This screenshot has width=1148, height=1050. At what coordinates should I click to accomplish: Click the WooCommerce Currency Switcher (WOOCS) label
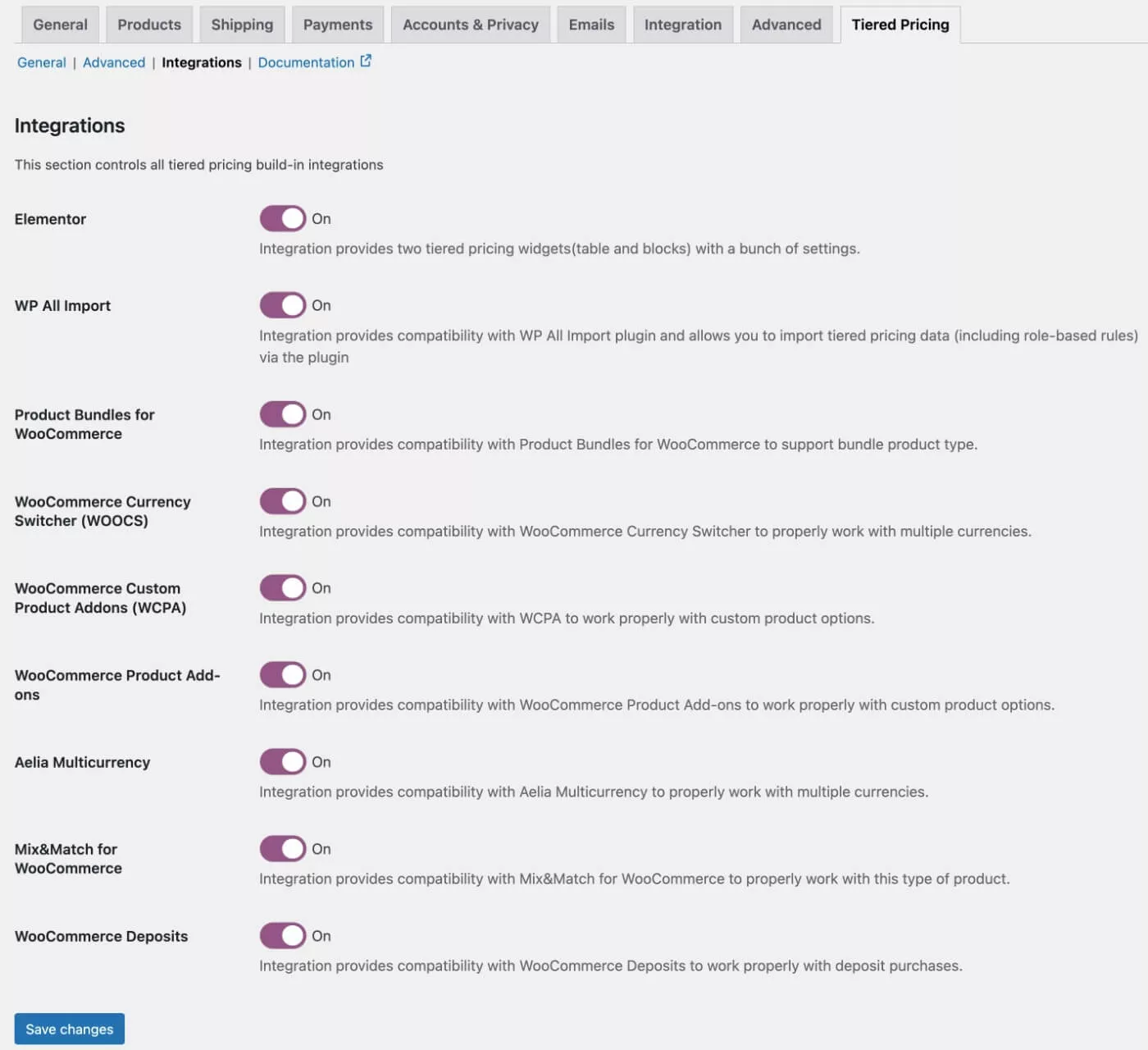(x=102, y=511)
